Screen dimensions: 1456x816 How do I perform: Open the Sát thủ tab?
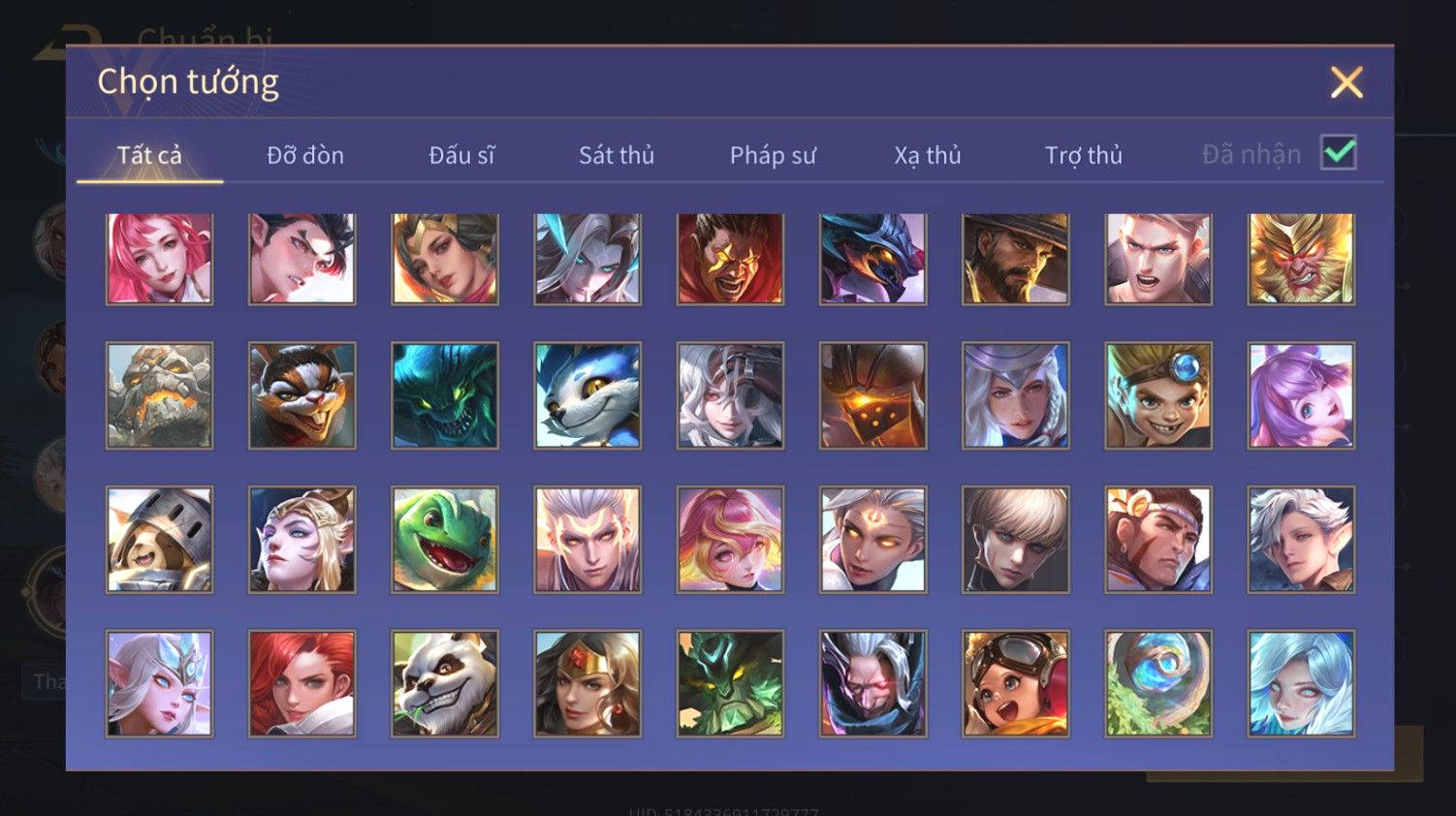[x=617, y=155]
